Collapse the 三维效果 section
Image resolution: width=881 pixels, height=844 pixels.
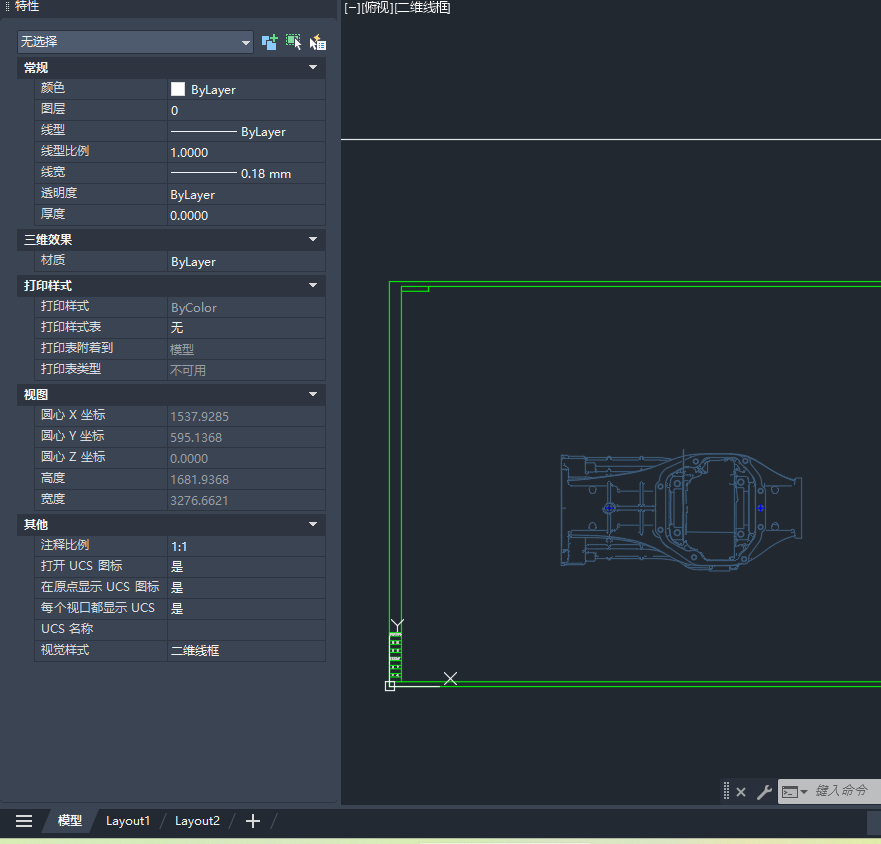click(x=313, y=240)
